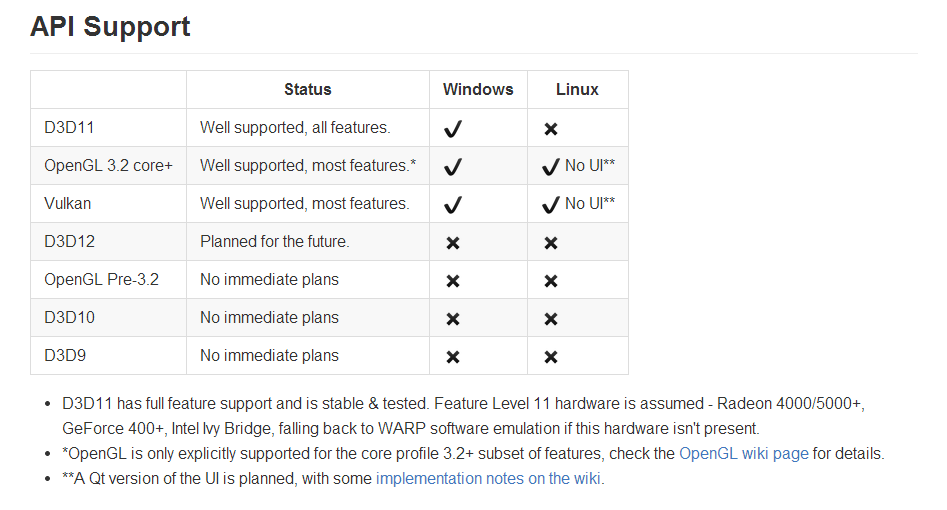The image size is (947, 510).
Task: Click the Vulkan Windows checkmark icon
Action: (453, 205)
